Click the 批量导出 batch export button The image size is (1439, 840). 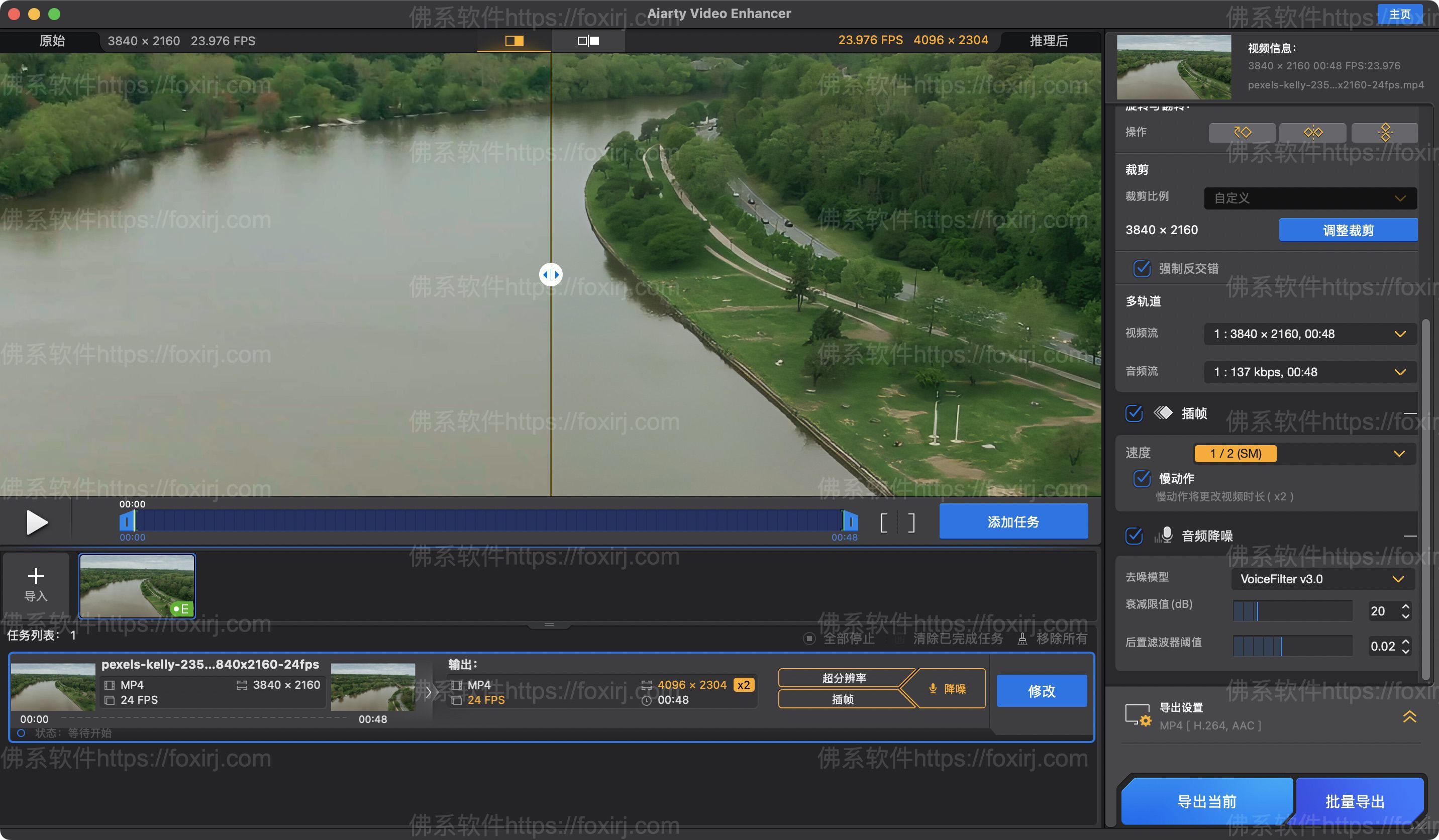1359,801
